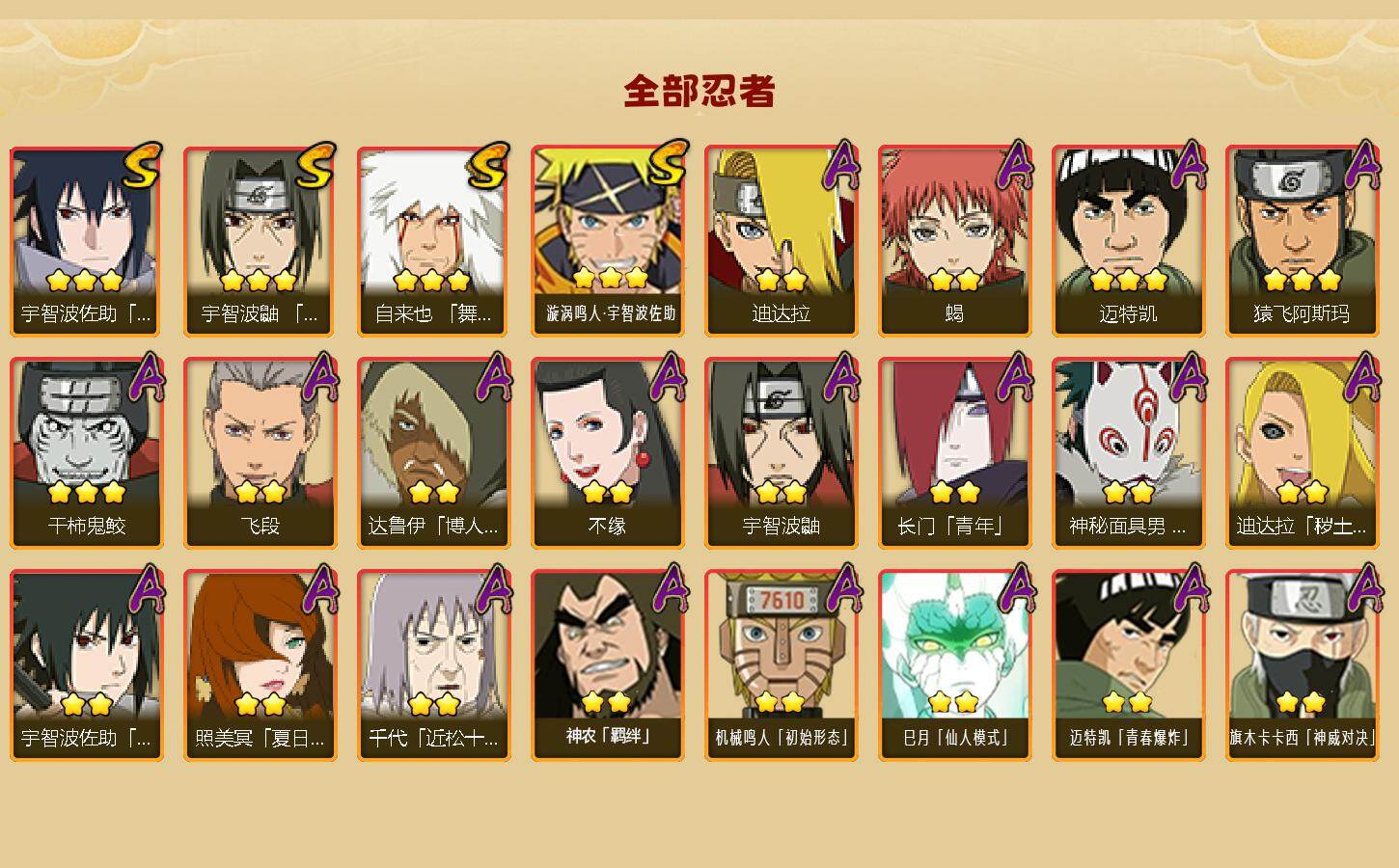This screenshot has height=868, width=1399.
Task: Open the 神农「羁绊」 card
Action: (608, 665)
